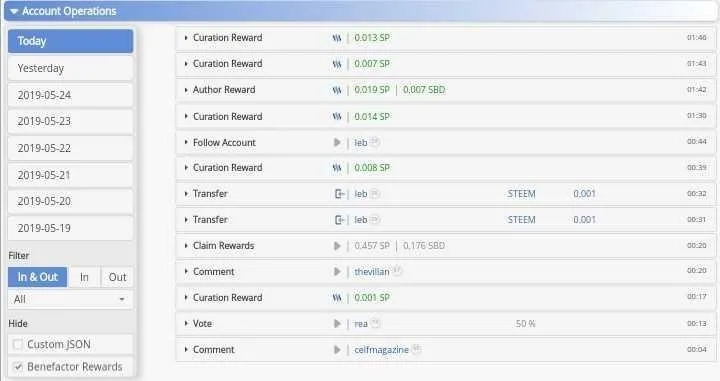Screen dimensions: 720x381
Task: Click the outgoing transfer icon at 00:31
Action: coord(339,220)
